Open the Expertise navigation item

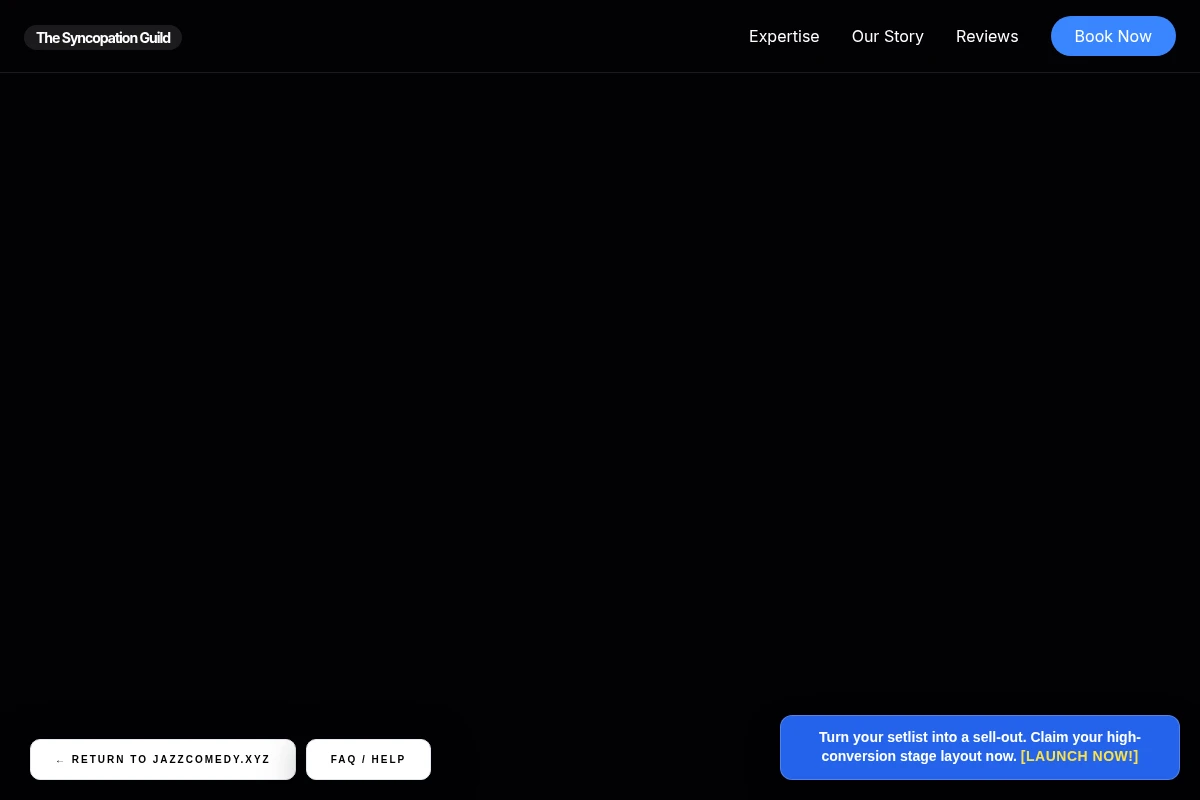[x=784, y=36]
